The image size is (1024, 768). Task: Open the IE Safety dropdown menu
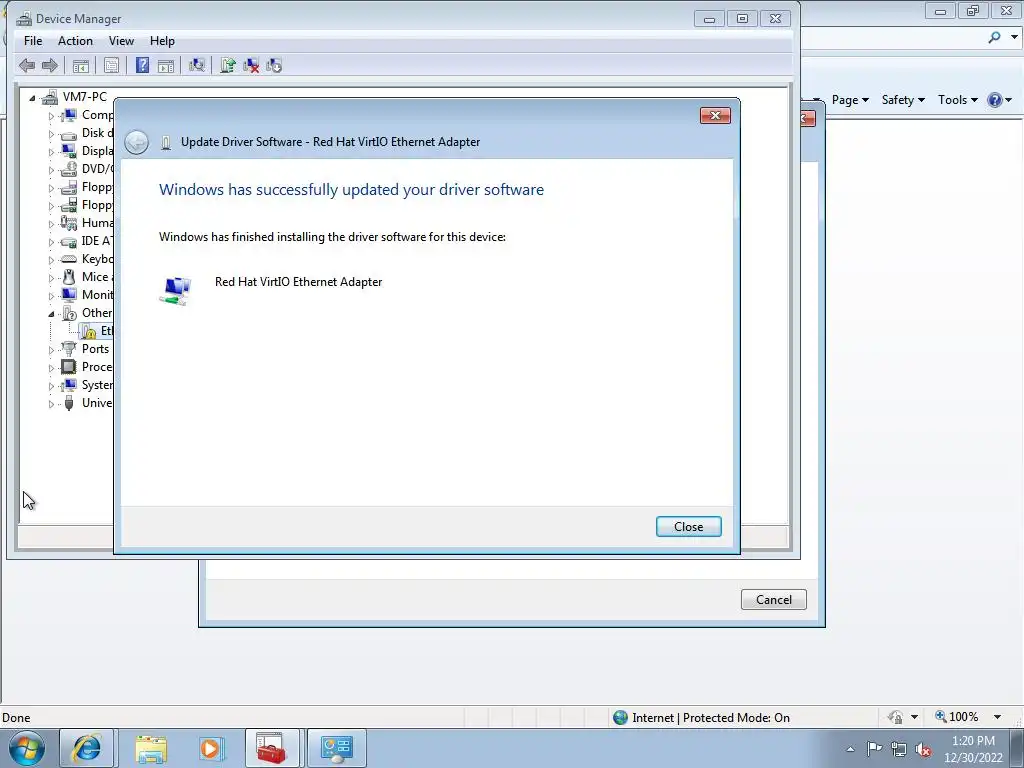pos(903,100)
